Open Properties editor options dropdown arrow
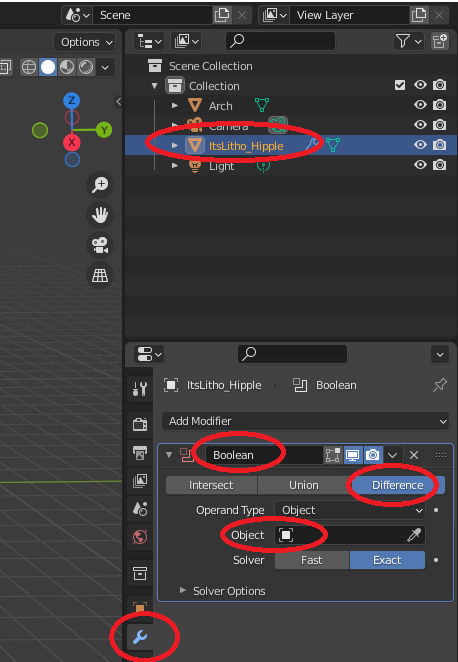Image resolution: width=458 pixels, height=662 pixels. tap(440, 355)
